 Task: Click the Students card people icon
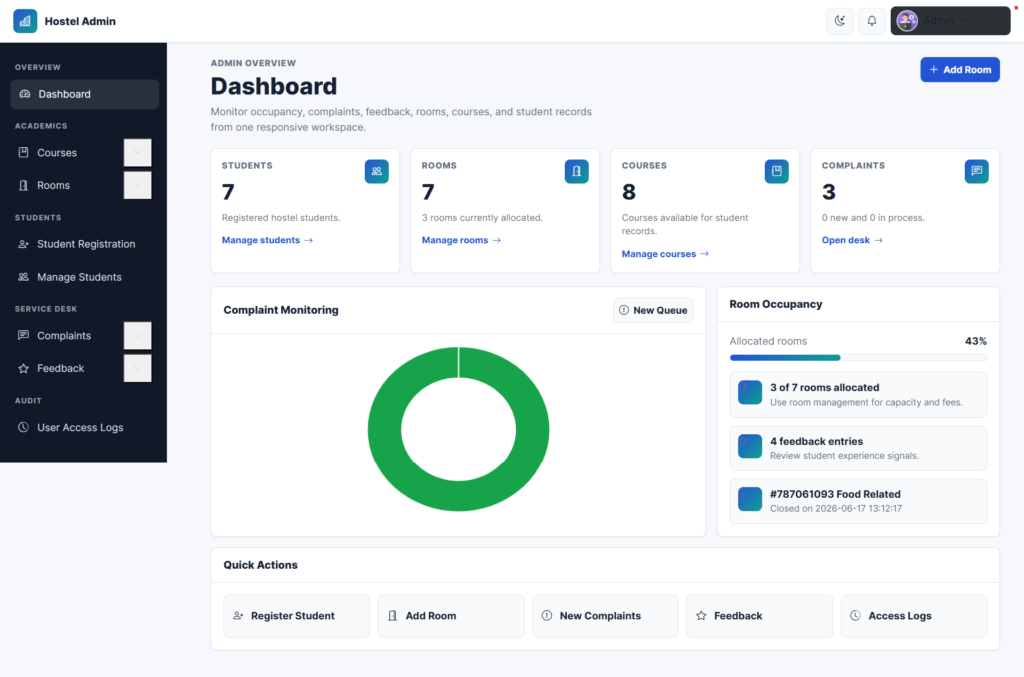click(x=377, y=171)
